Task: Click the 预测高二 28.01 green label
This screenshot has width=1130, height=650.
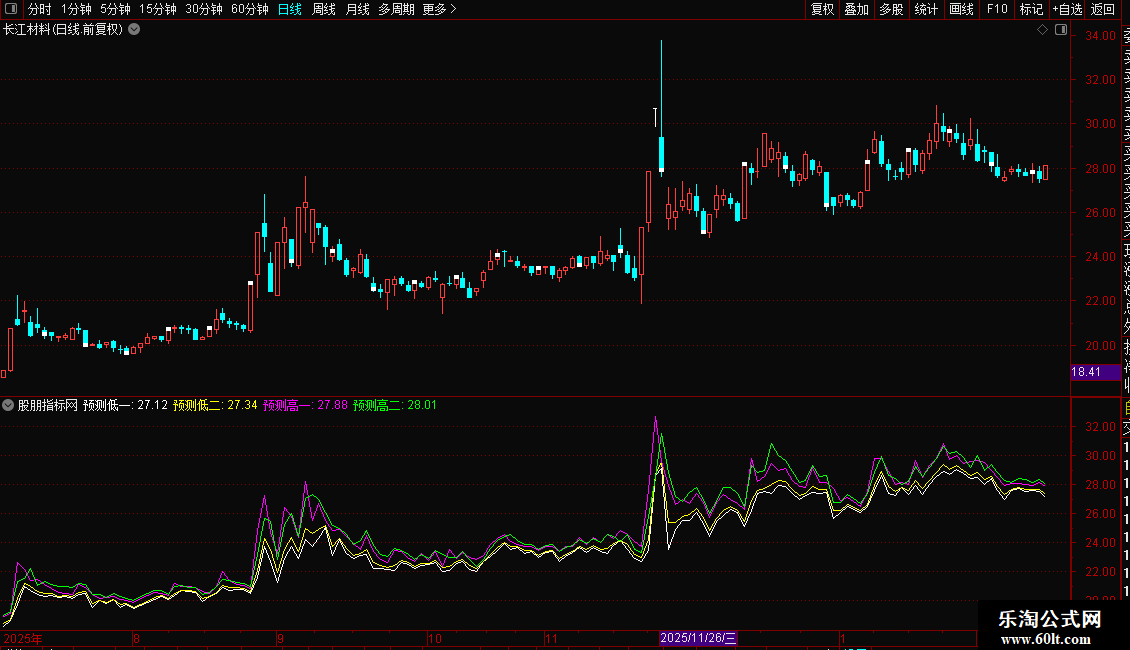Action: (395, 405)
